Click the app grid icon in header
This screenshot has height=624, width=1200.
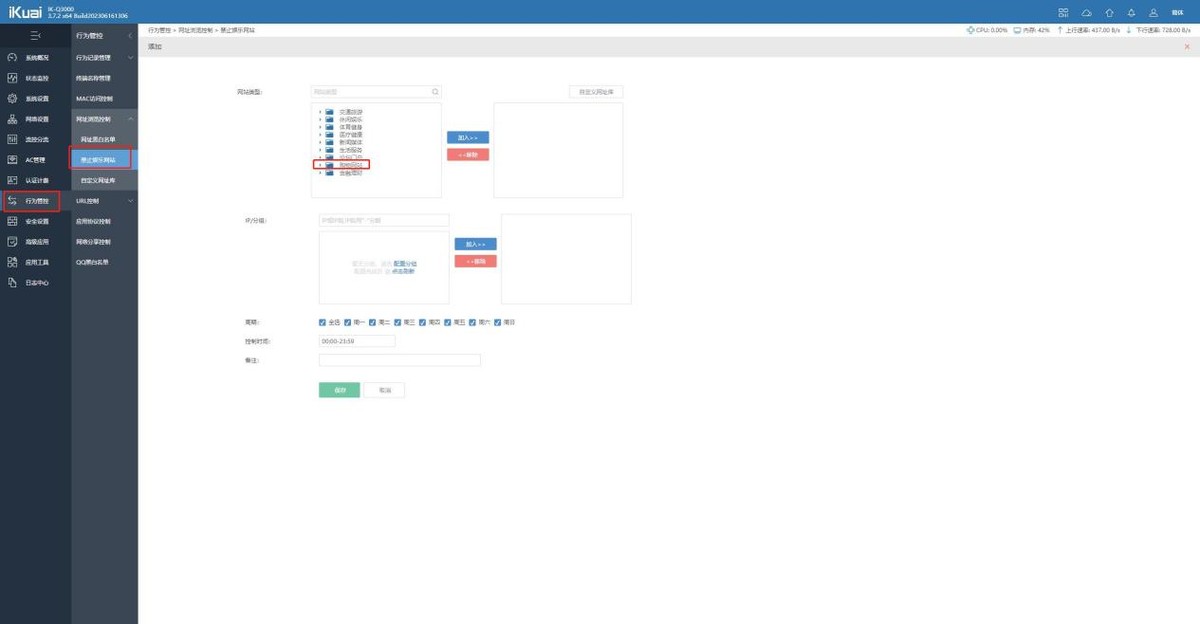tap(1063, 12)
